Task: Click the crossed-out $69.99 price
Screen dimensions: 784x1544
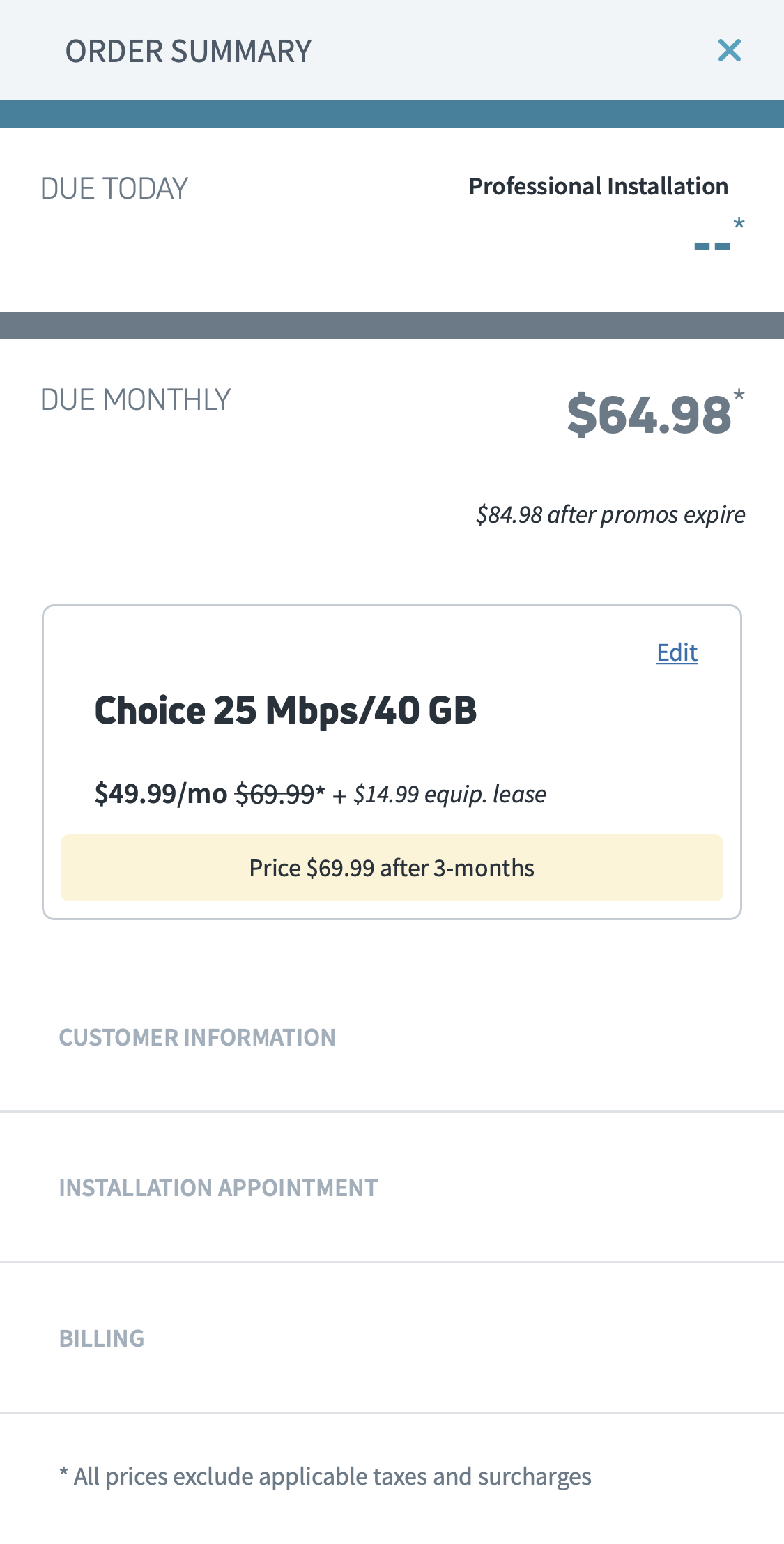Action: (x=275, y=794)
